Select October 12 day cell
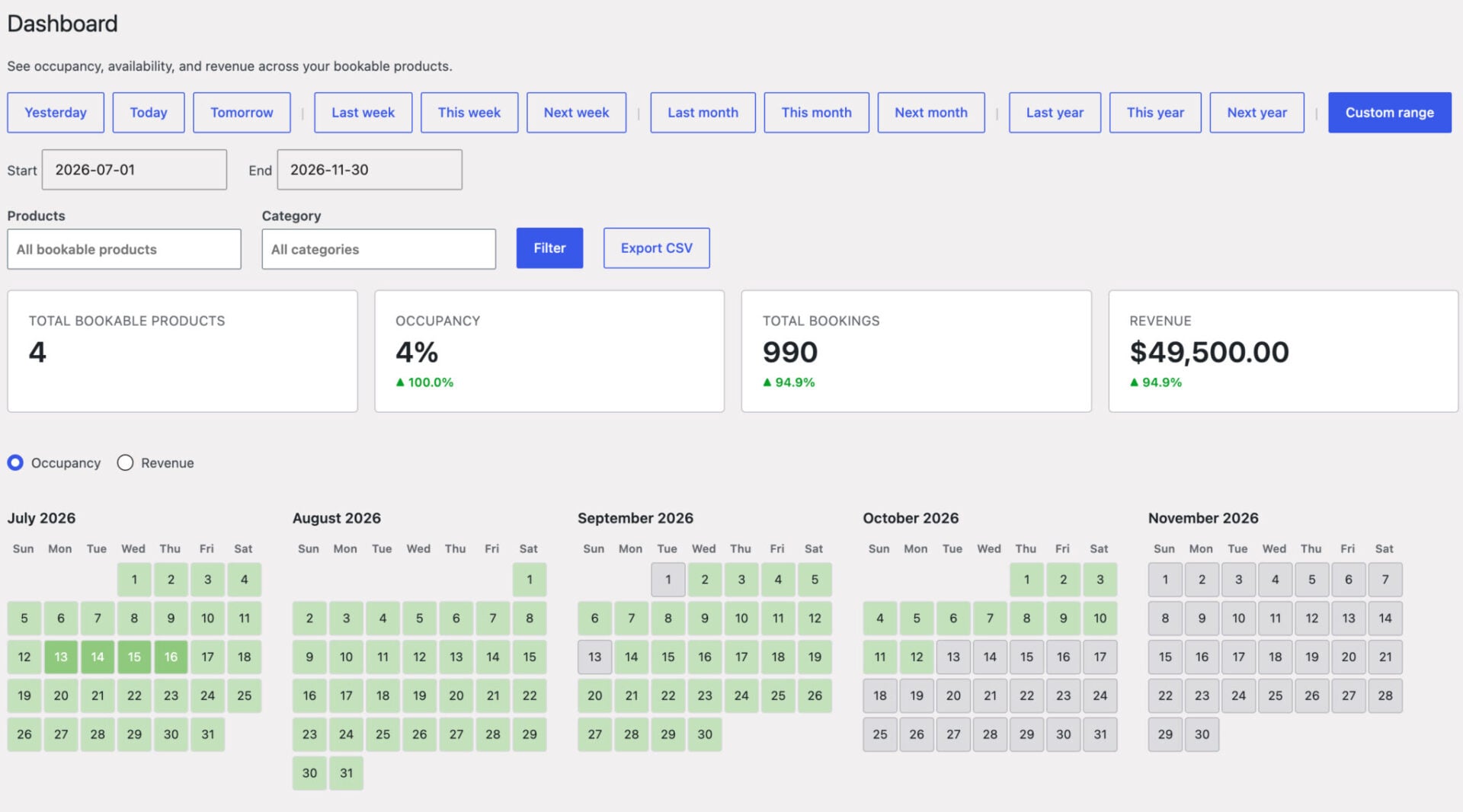The width and height of the screenshot is (1463, 812). coord(917,657)
